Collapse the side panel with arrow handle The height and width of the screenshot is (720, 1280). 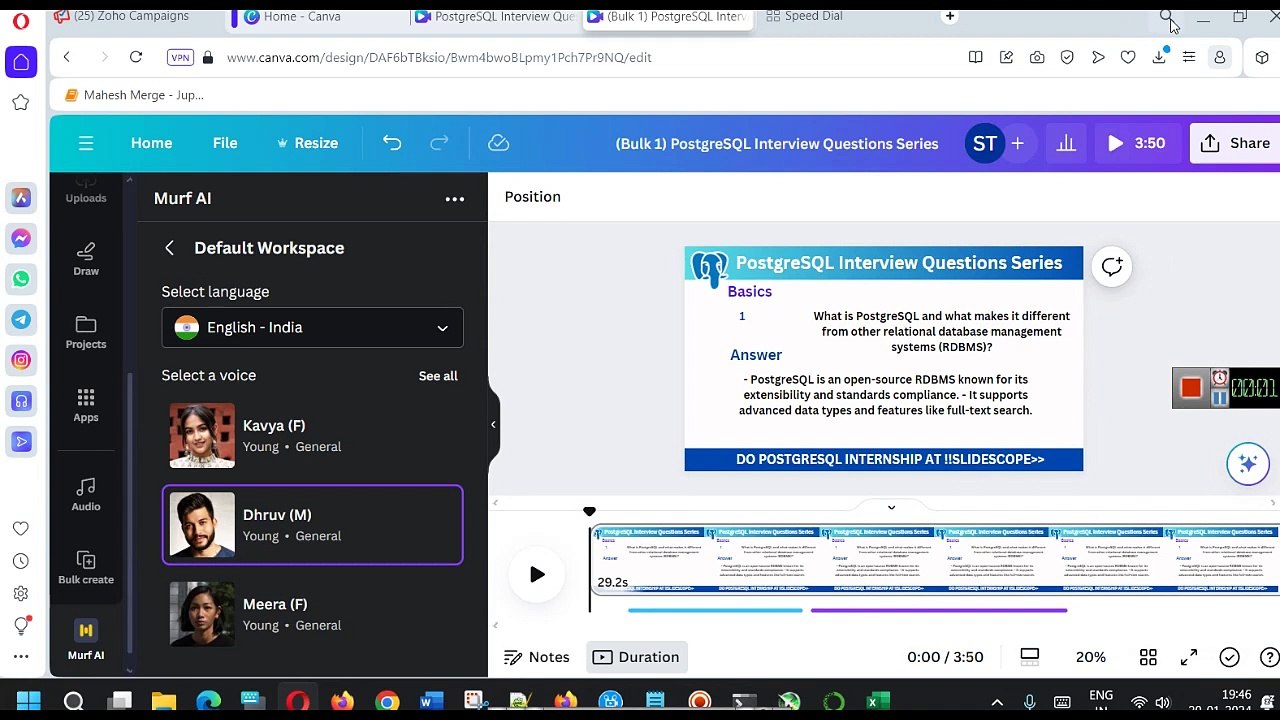493,425
